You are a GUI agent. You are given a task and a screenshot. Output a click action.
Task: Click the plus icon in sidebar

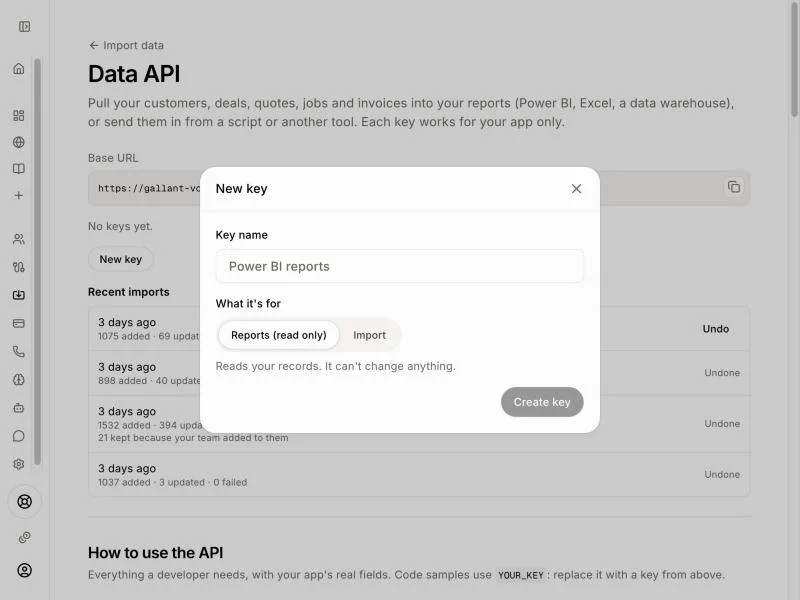pyautogui.click(x=19, y=195)
